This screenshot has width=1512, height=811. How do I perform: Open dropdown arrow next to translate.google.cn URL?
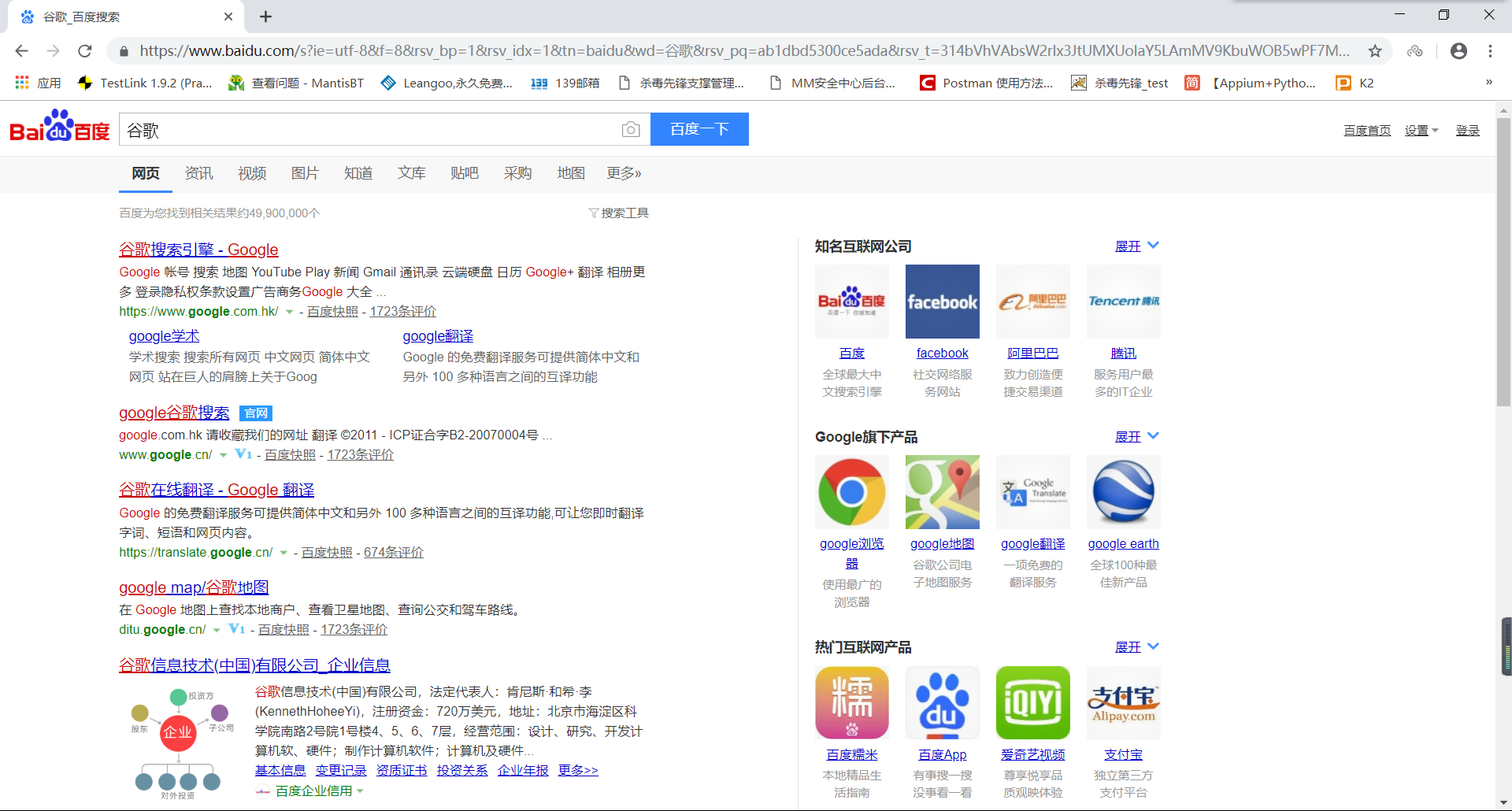pyautogui.click(x=283, y=554)
